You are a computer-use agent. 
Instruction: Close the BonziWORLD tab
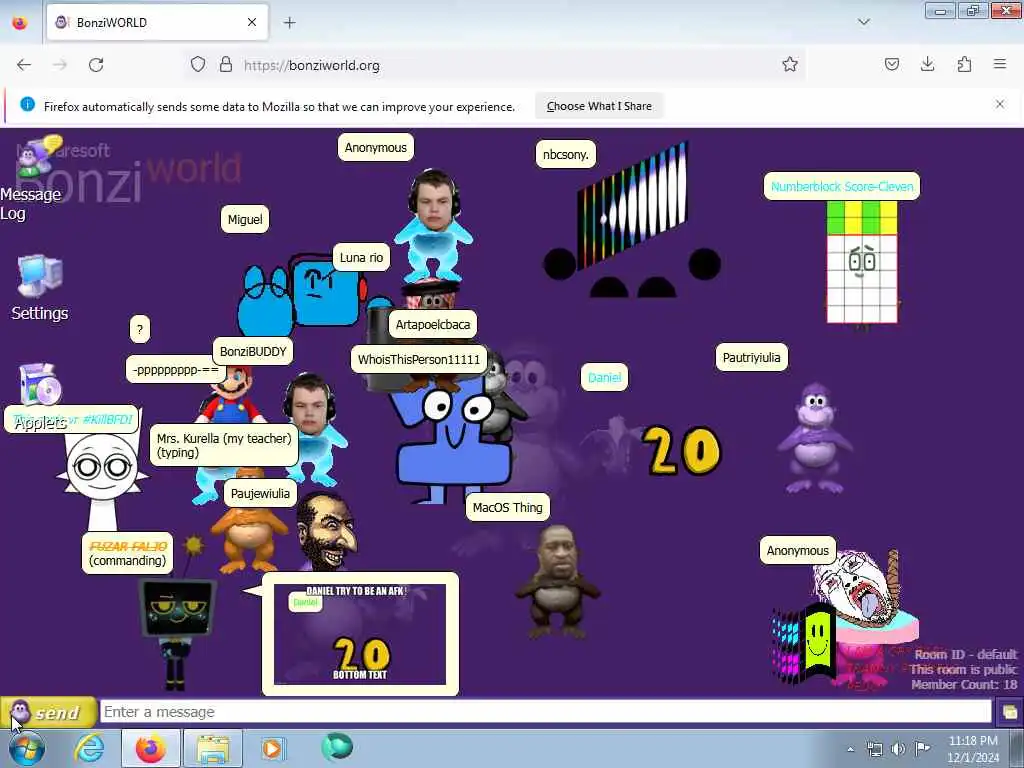[252, 22]
